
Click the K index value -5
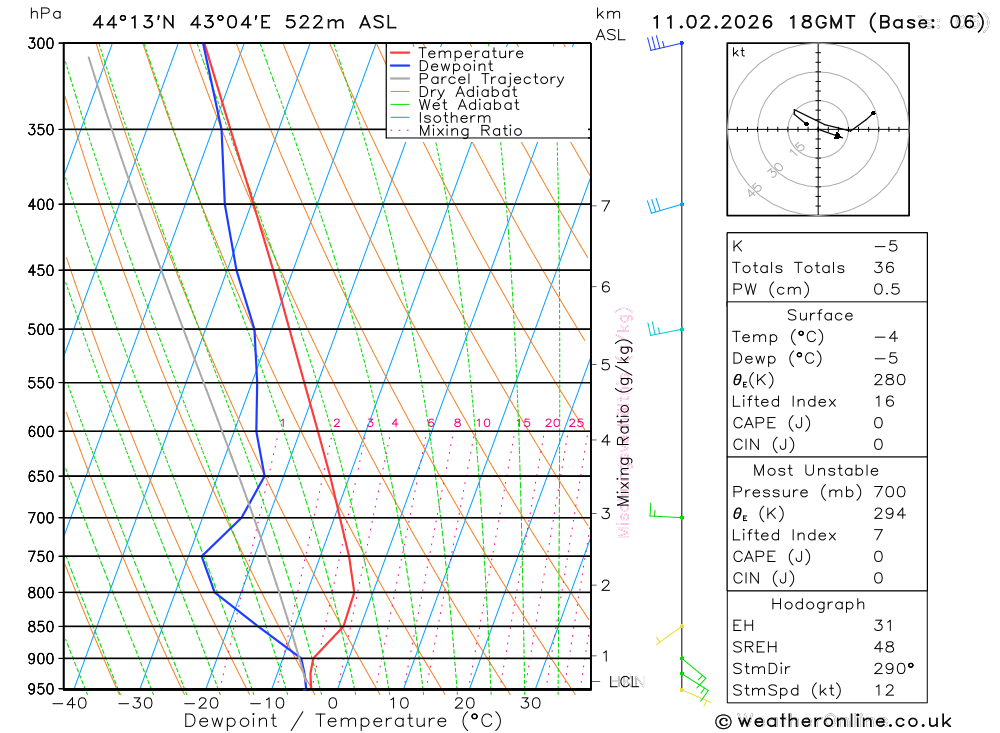pos(886,246)
